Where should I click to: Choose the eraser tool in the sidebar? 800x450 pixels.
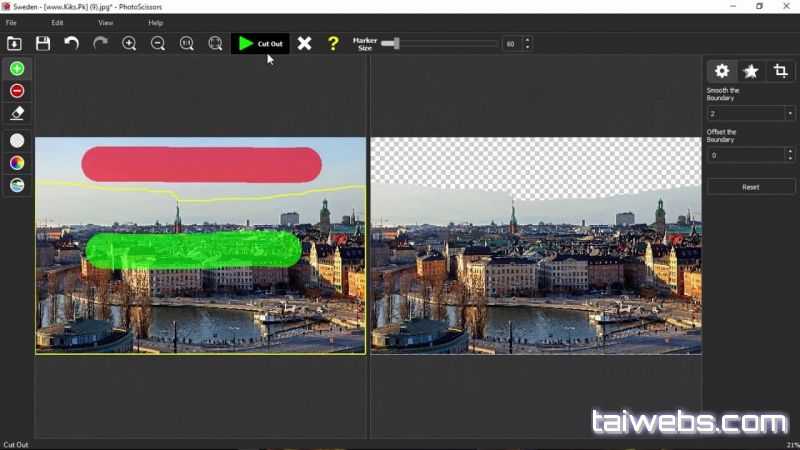click(17, 113)
